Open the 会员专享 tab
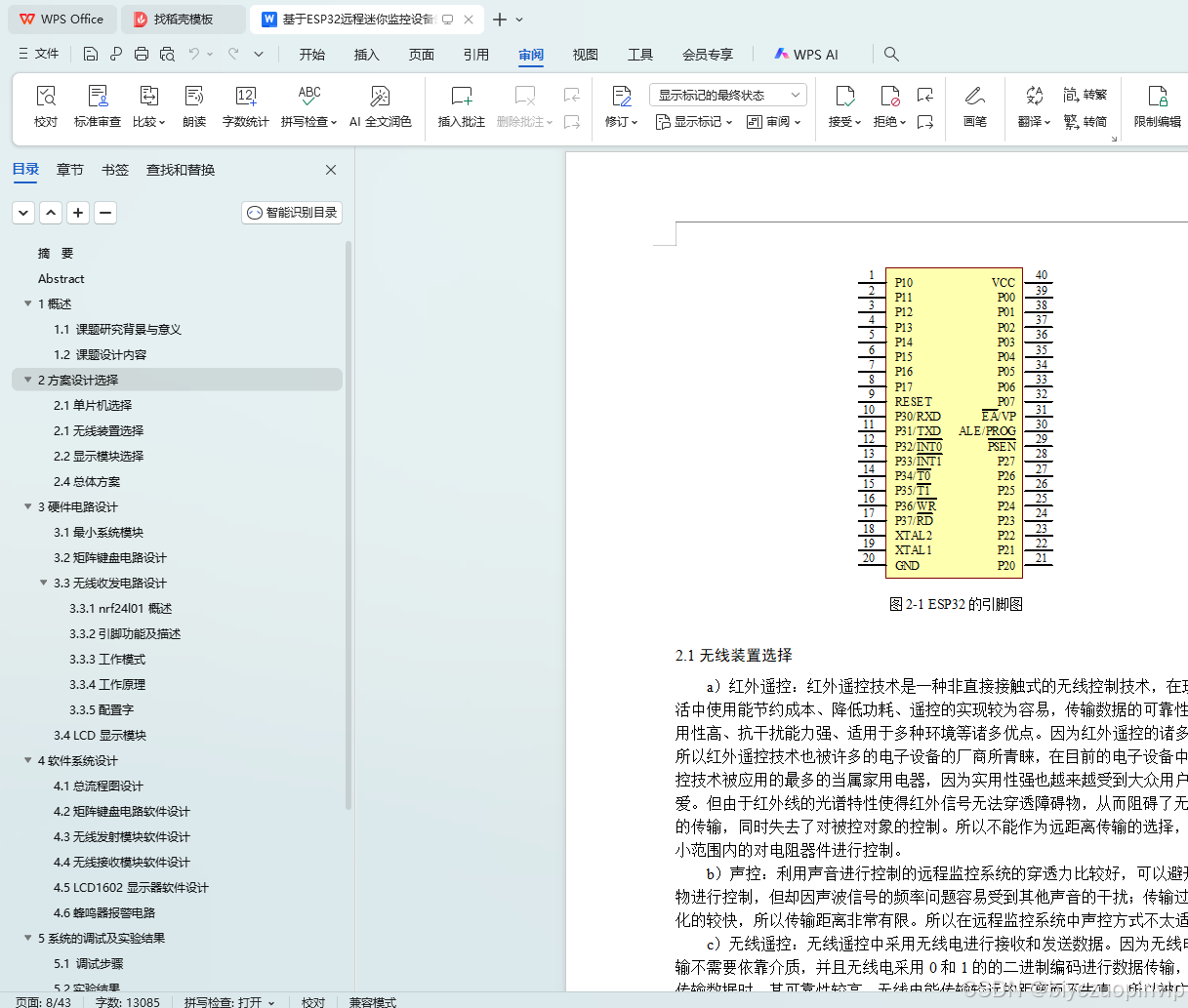Image resolution: width=1188 pixels, height=1008 pixels. click(708, 55)
